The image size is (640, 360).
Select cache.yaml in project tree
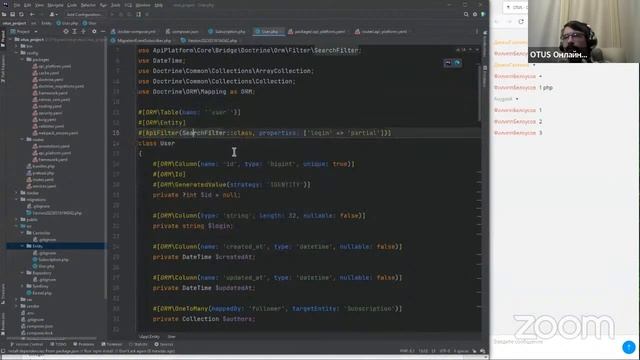(46, 73)
